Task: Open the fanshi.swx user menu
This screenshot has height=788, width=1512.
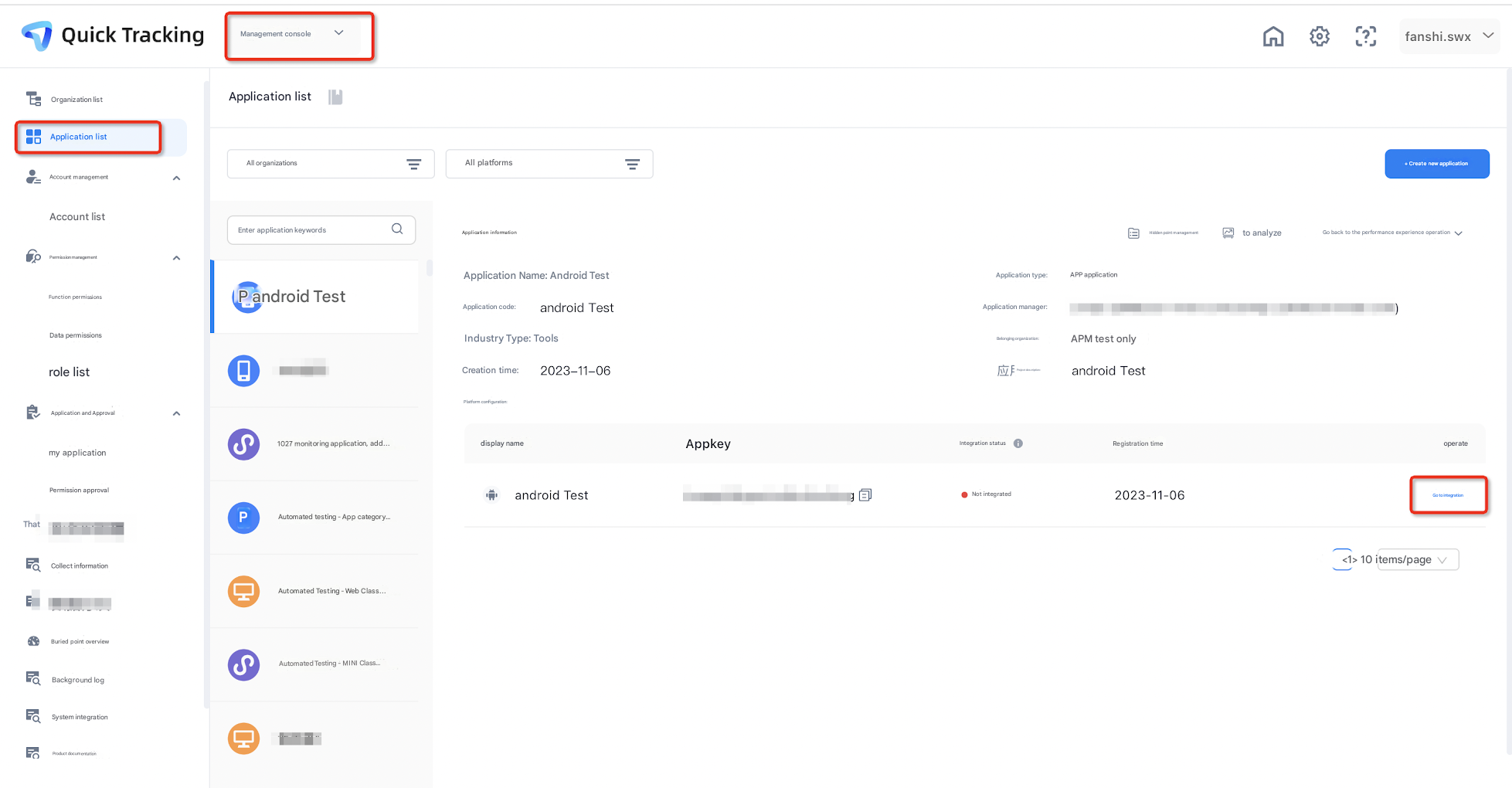Action: [1449, 36]
